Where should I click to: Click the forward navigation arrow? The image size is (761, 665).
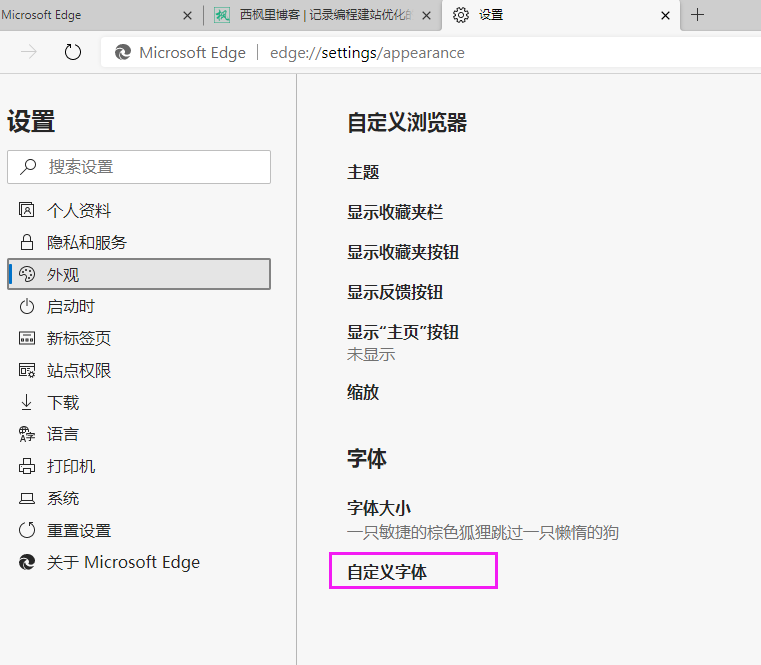tap(29, 51)
